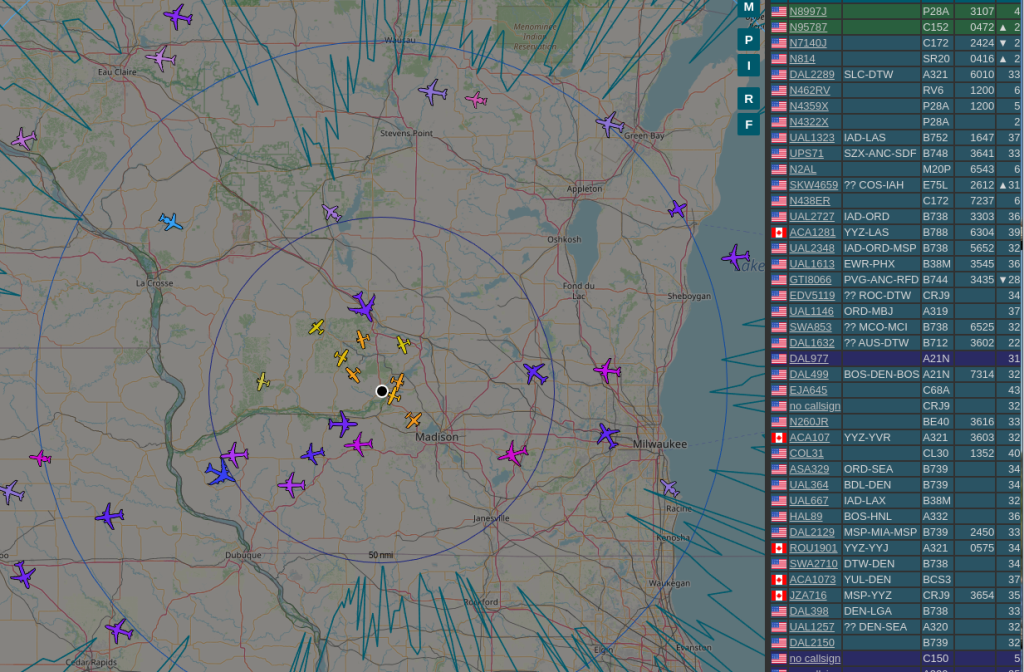This screenshot has height=672, width=1024.
Task: Open the N260JR callsign link
Action: click(808, 422)
